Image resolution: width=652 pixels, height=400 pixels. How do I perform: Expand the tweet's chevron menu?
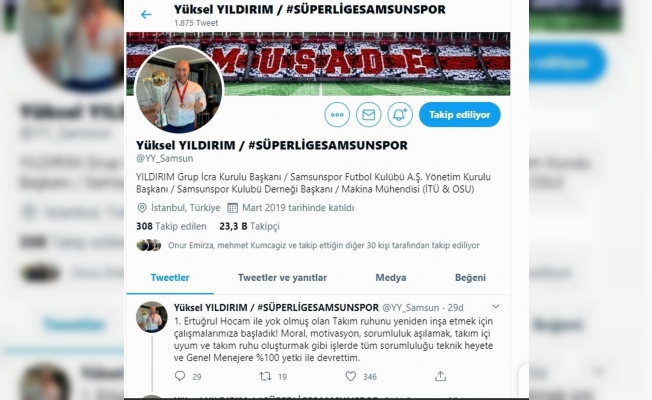pyautogui.click(x=496, y=307)
